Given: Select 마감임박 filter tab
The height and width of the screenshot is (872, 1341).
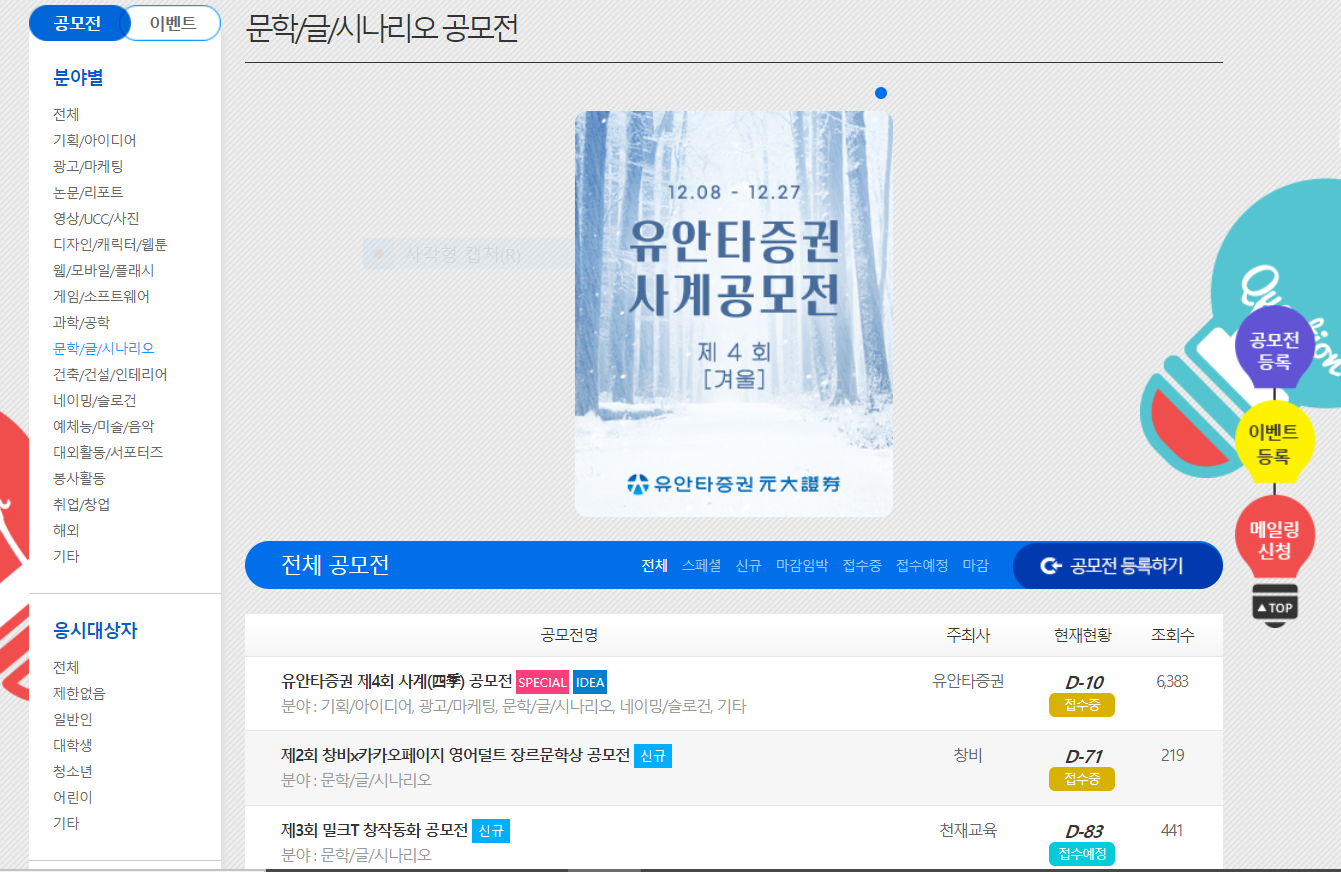Looking at the screenshot, I should click(802, 566).
